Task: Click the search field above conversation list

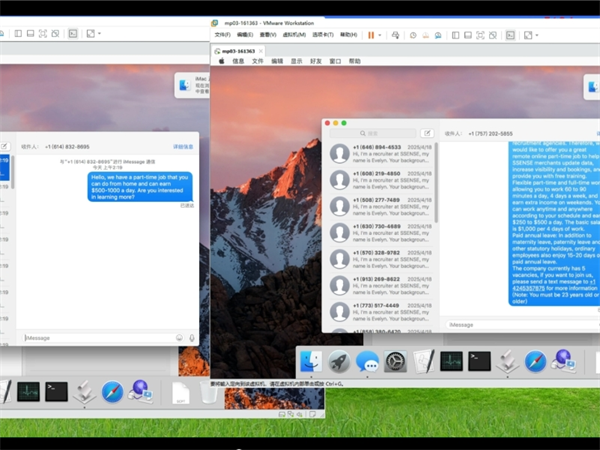Action: click(374, 132)
